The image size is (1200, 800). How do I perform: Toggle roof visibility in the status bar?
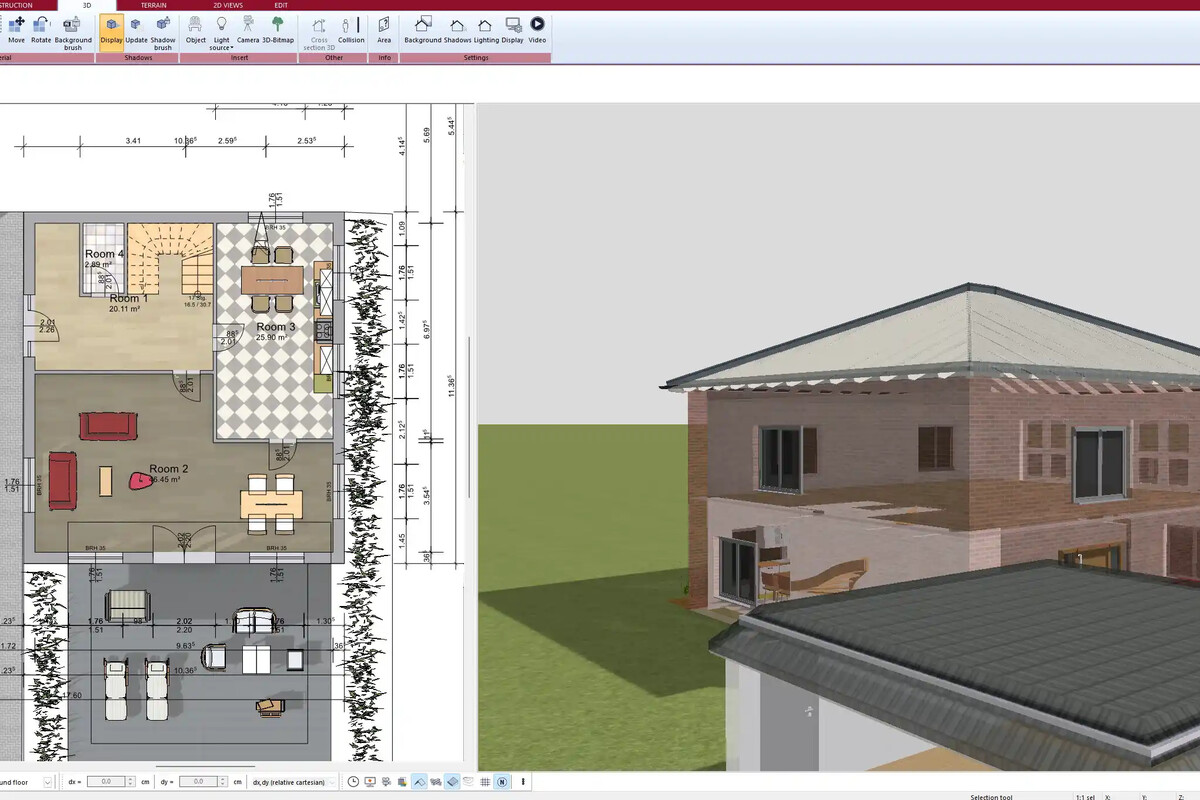[x=419, y=782]
